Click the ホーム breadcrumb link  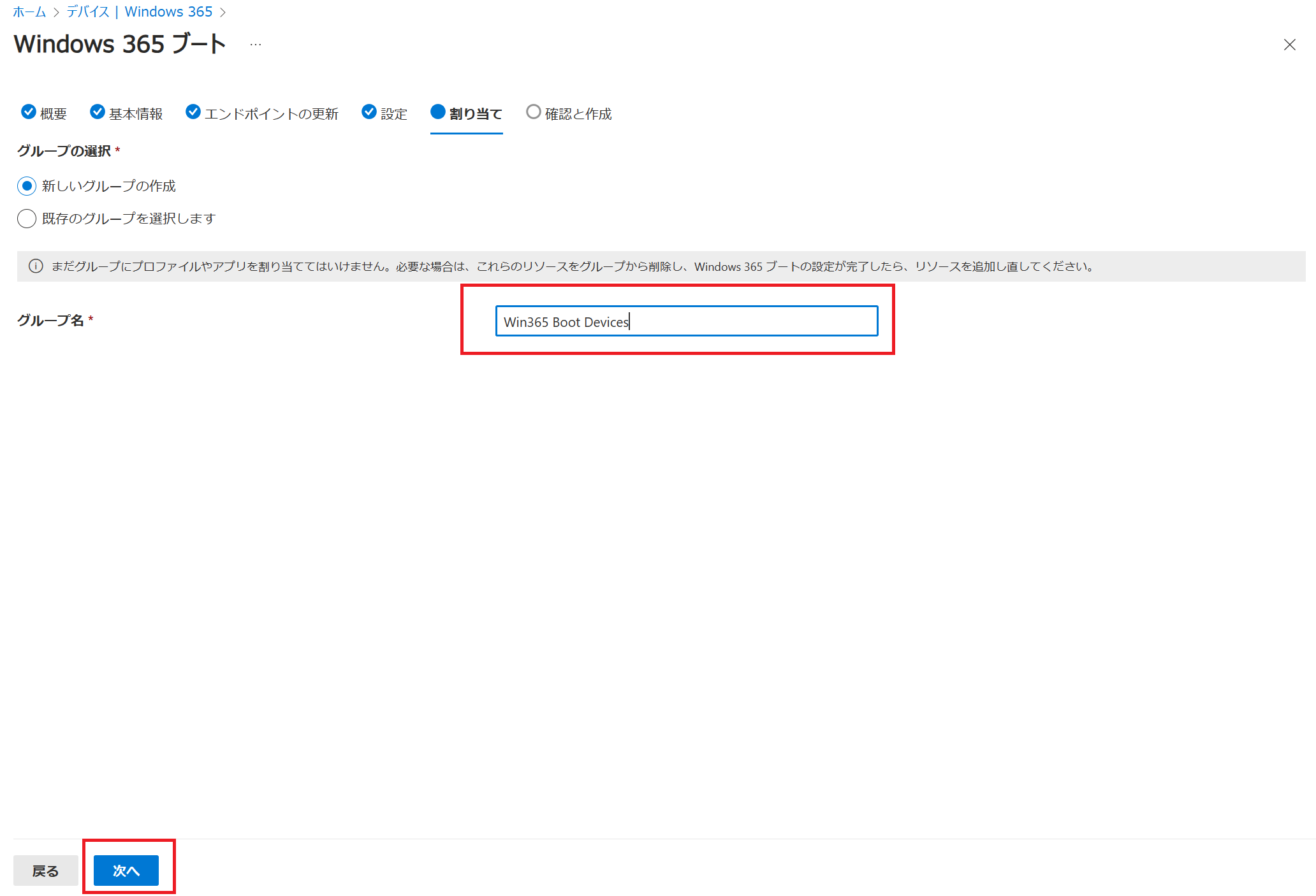29,11
